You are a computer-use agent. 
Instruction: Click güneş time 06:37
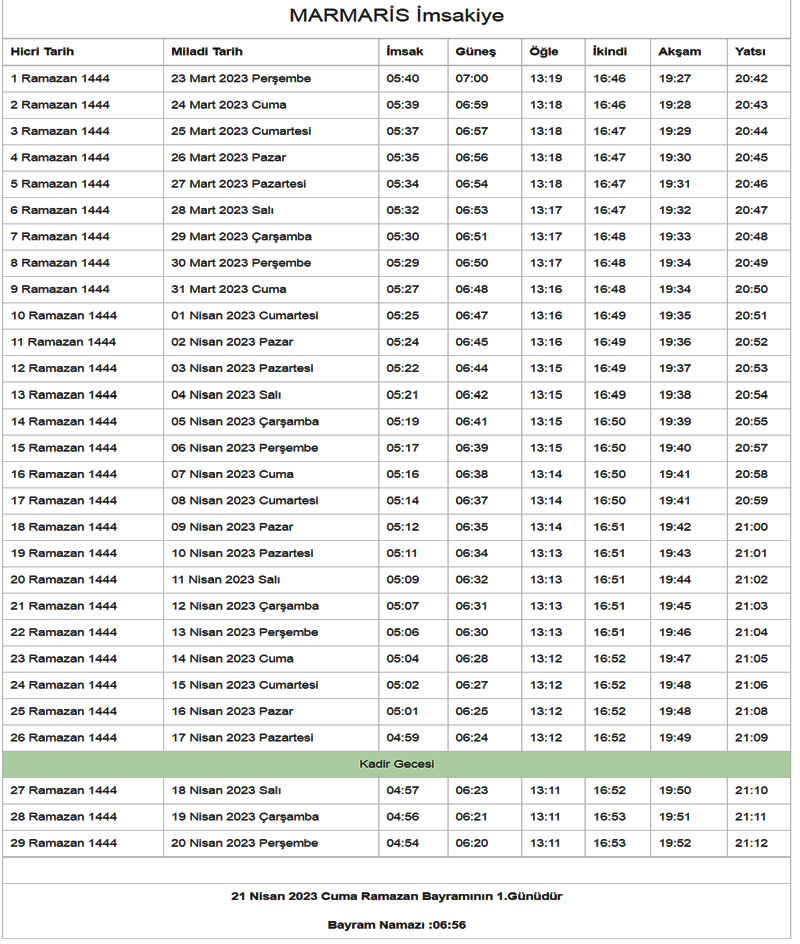472,501
